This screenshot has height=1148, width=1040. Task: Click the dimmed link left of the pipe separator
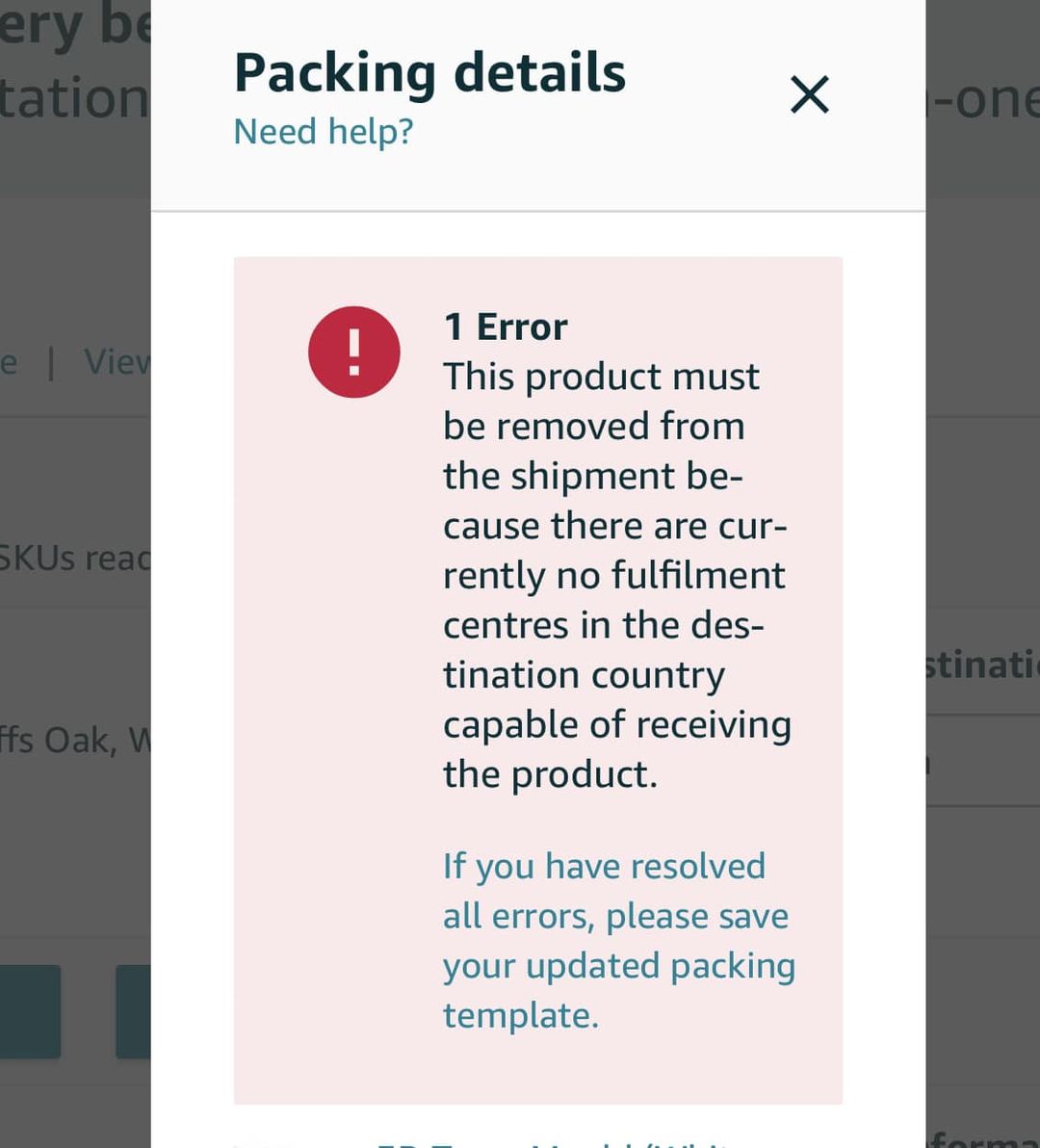(8, 362)
